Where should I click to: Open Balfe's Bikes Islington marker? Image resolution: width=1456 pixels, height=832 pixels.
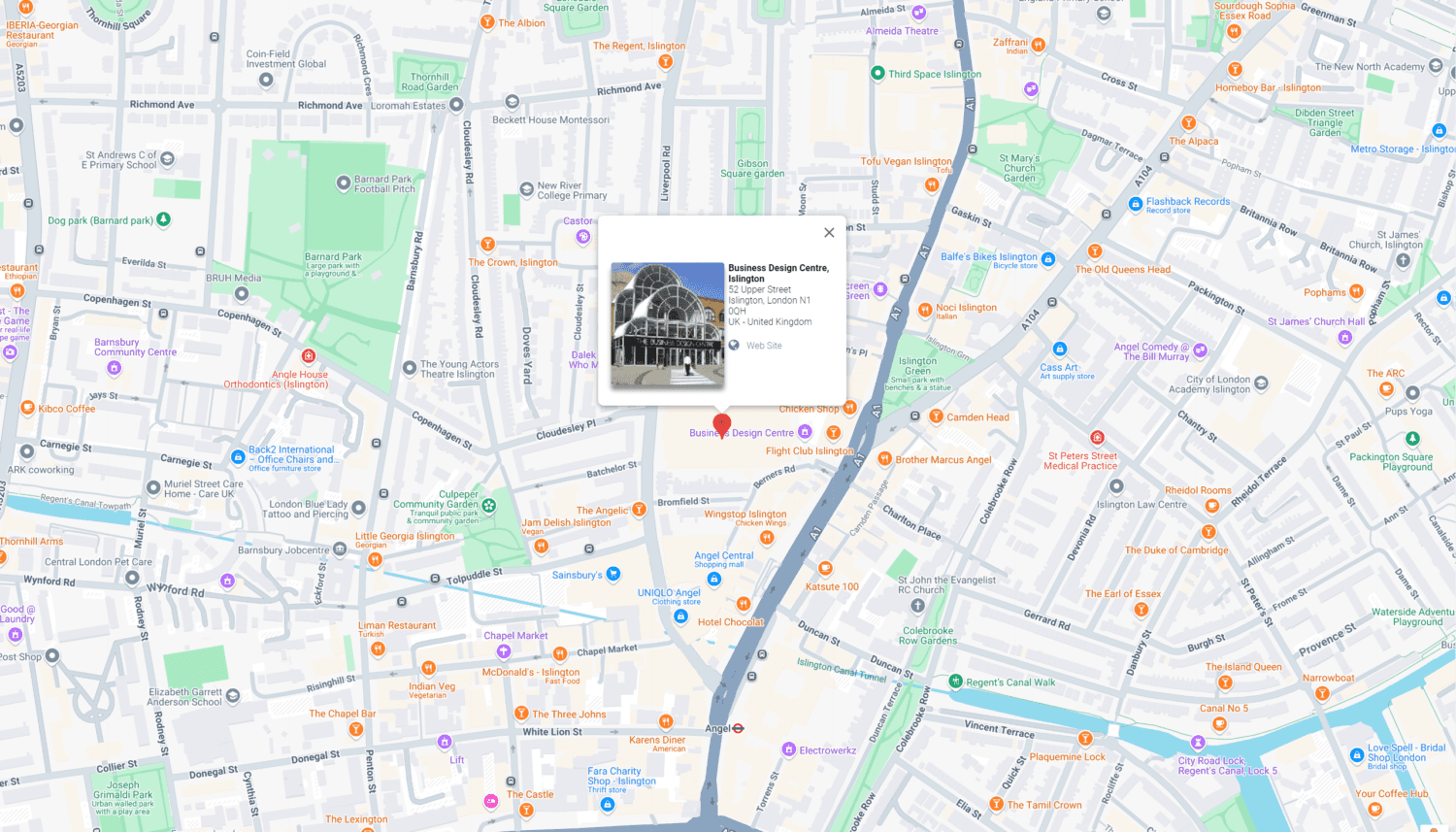(x=1048, y=260)
